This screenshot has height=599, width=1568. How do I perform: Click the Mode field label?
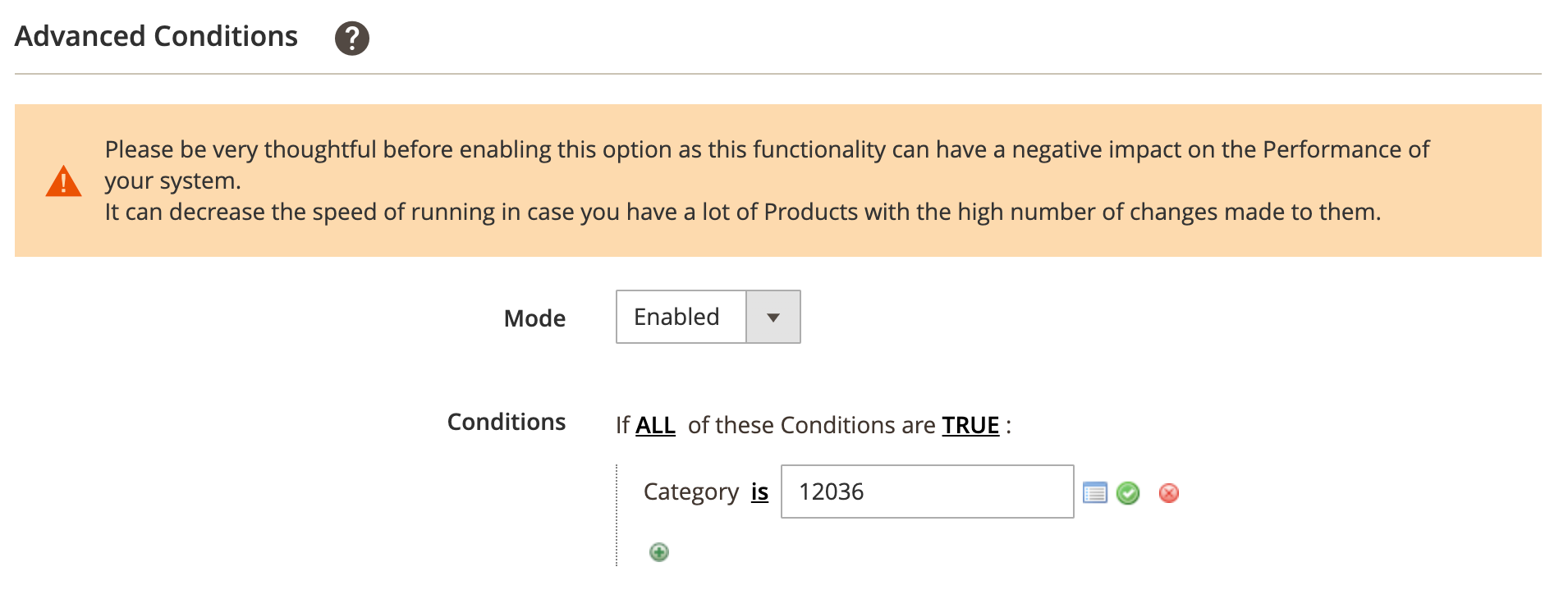[534, 318]
